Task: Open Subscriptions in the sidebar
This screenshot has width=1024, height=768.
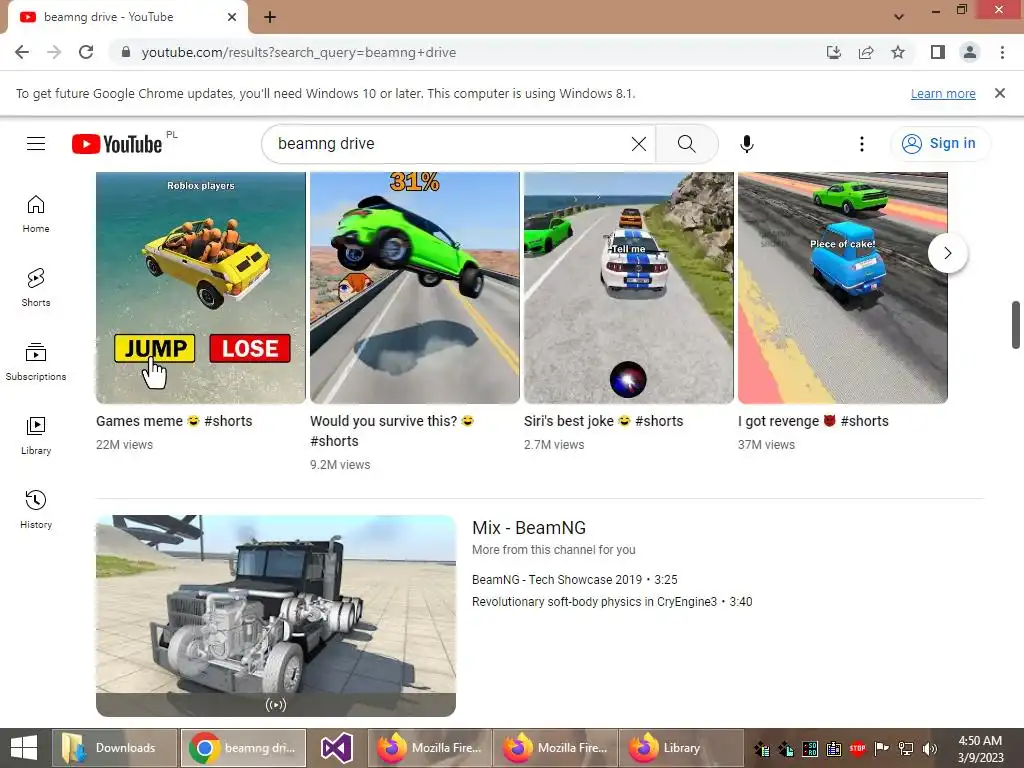Action: pyautogui.click(x=36, y=362)
